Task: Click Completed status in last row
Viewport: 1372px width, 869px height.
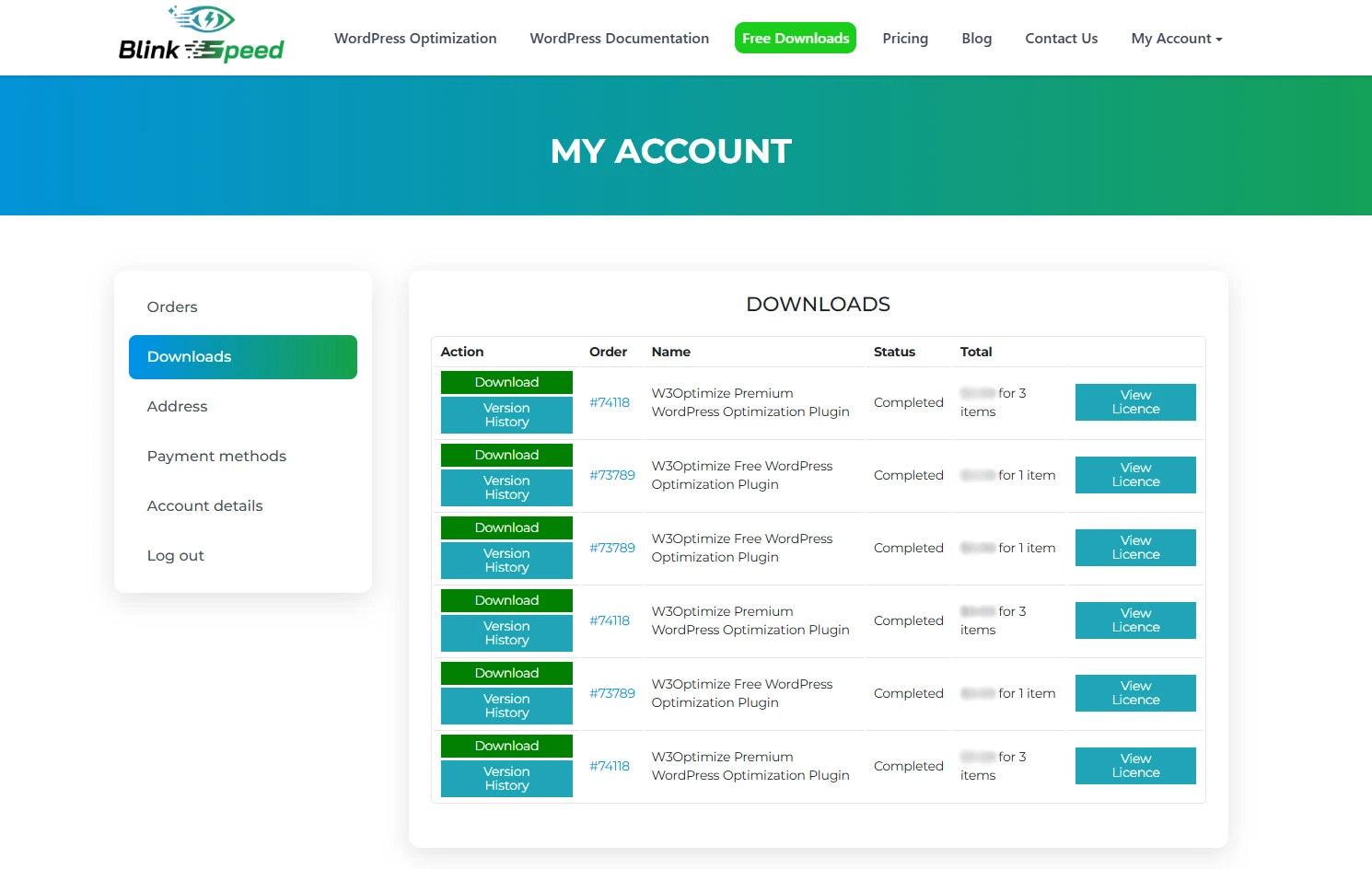Action: 909,766
